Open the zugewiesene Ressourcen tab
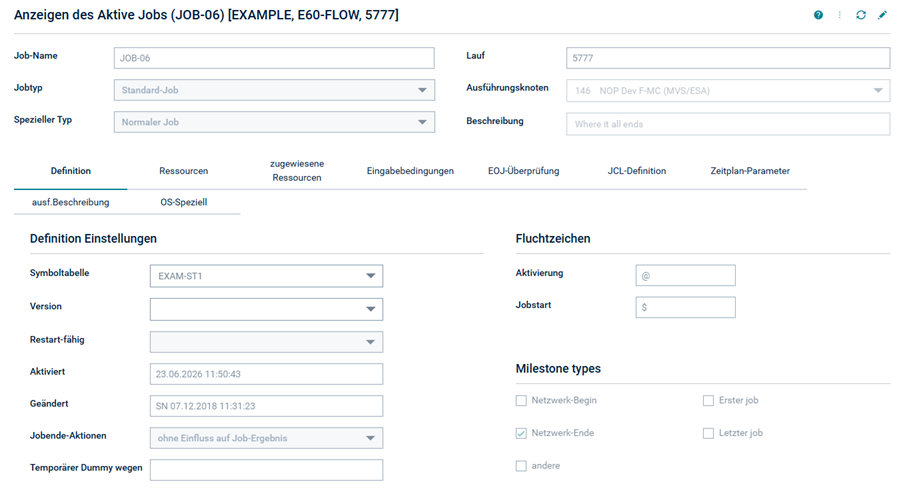Image resolution: width=897 pixels, height=496 pixels. point(297,170)
